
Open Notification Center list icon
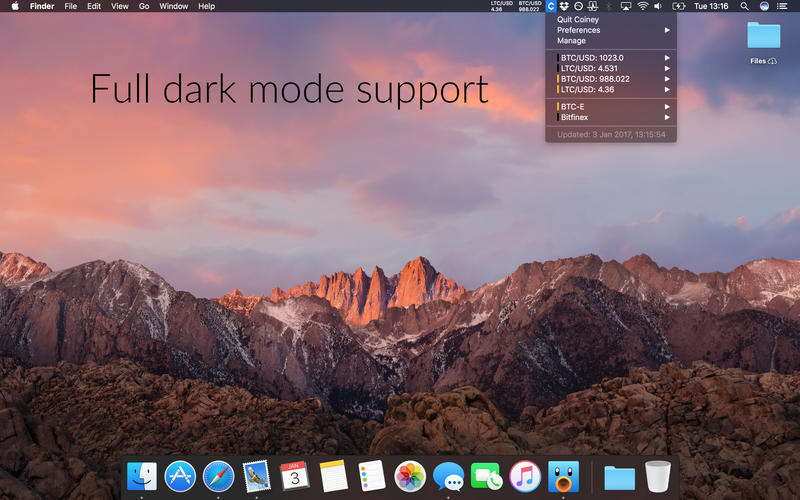(x=782, y=6)
